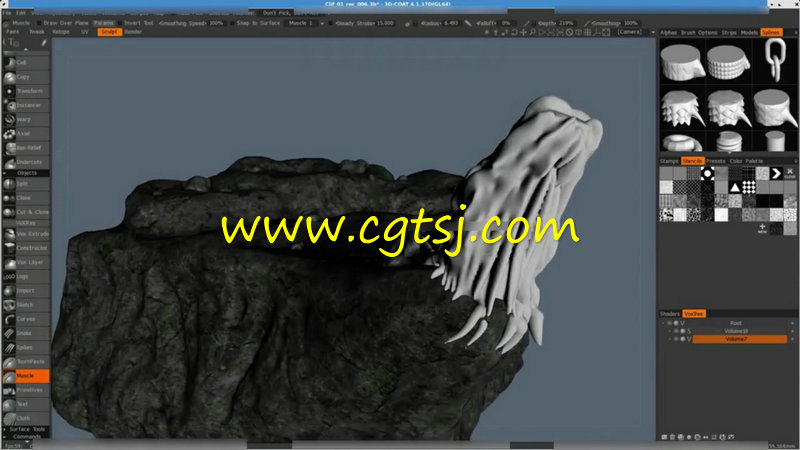
Task: Toggle Steady Stroke checkbox
Action: point(331,23)
